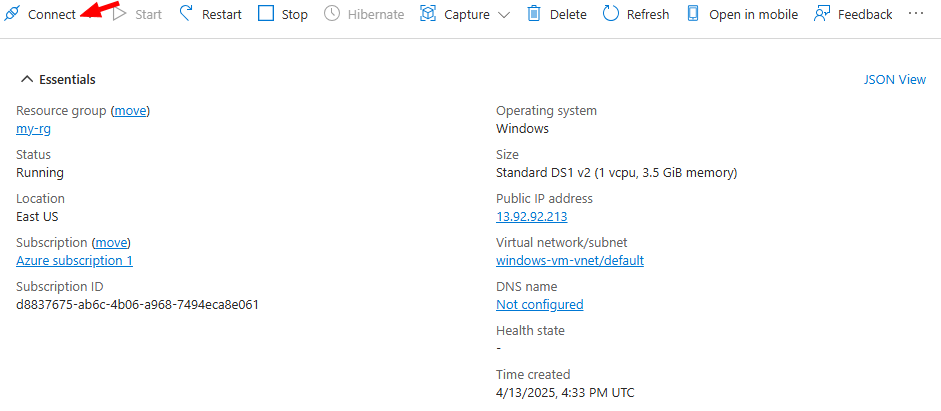Click the Restart toolbar label

coord(221,14)
